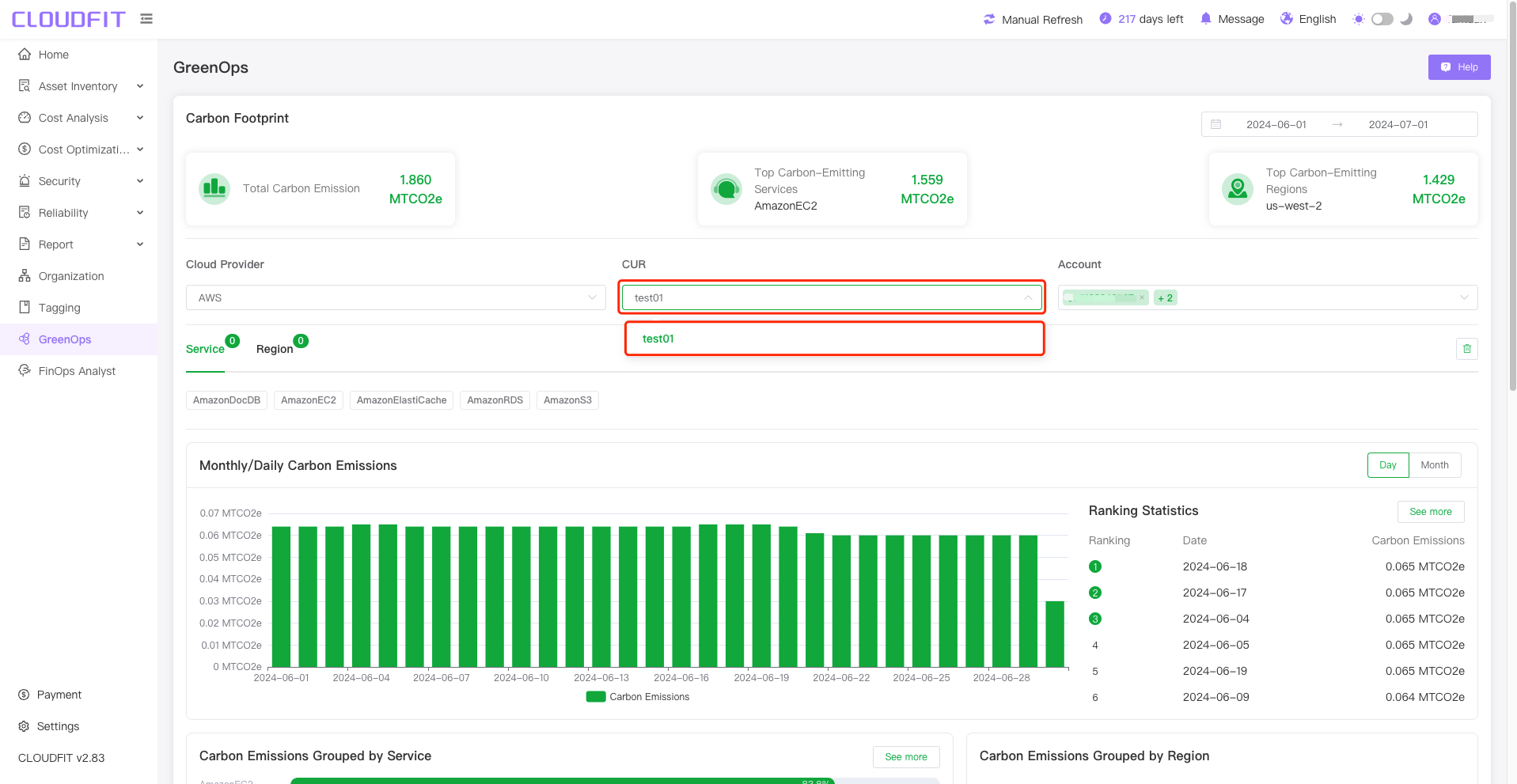Screen dimensions: 1517x784
Task: Click the Manual Refresh icon
Action: [x=989, y=19]
